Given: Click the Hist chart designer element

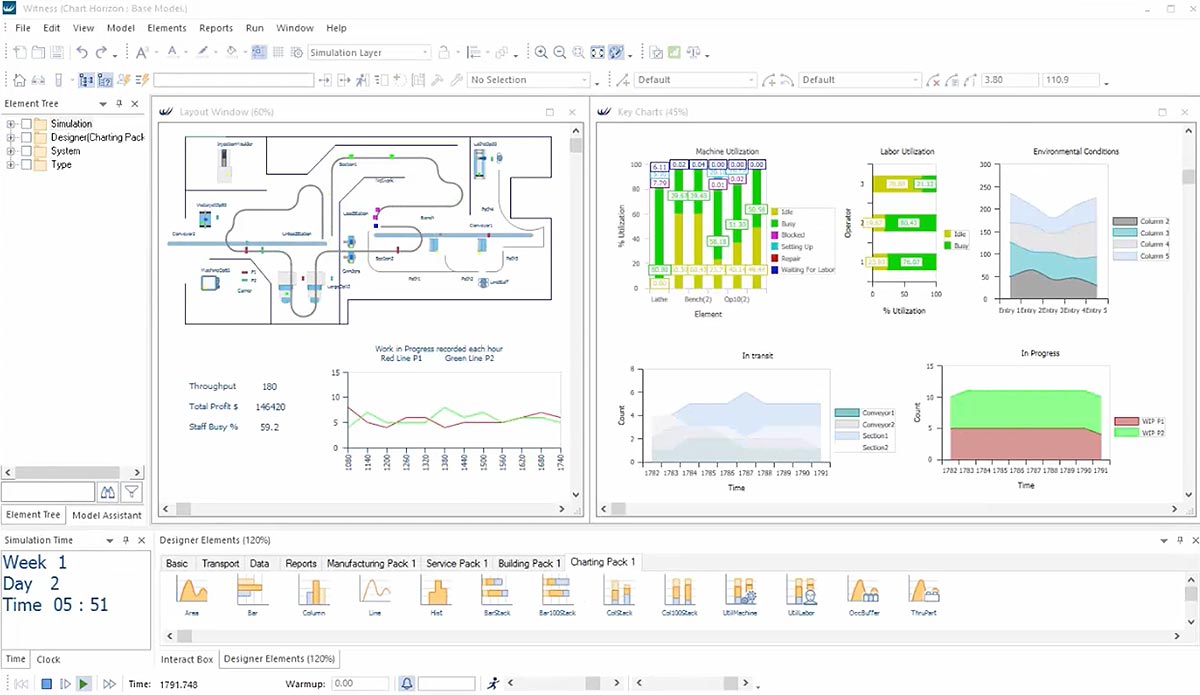Looking at the screenshot, I should 436,592.
